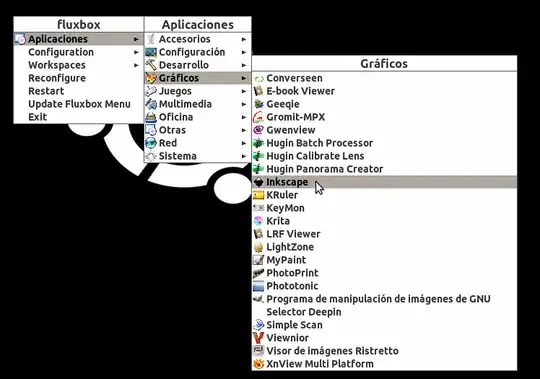Image resolution: width=540 pixels, height=379 pixels.
Task: Click the E-book Viewer icon
Action: tap(258, 91)
